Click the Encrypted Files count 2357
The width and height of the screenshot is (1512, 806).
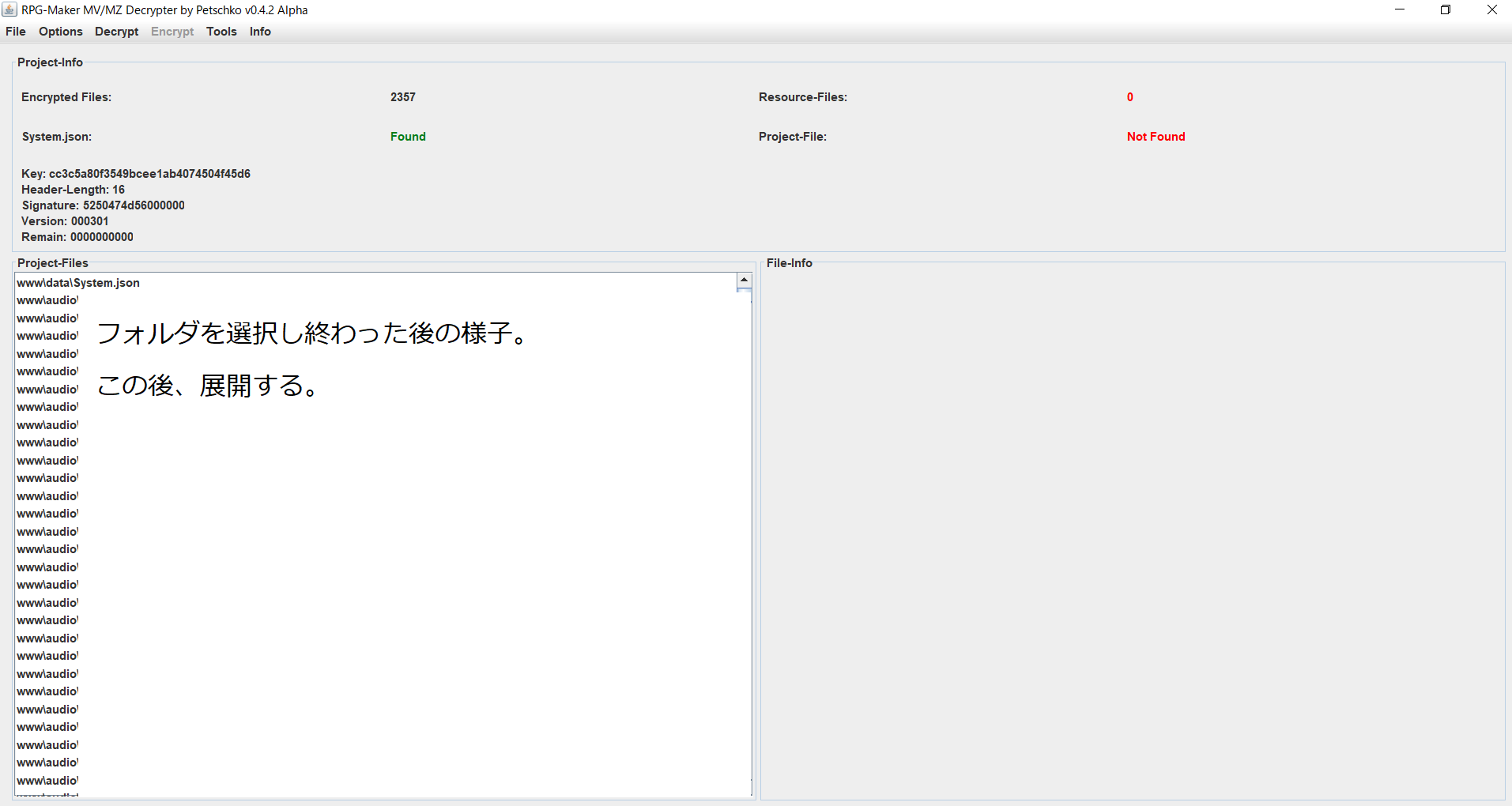click(x=403, y=97)
